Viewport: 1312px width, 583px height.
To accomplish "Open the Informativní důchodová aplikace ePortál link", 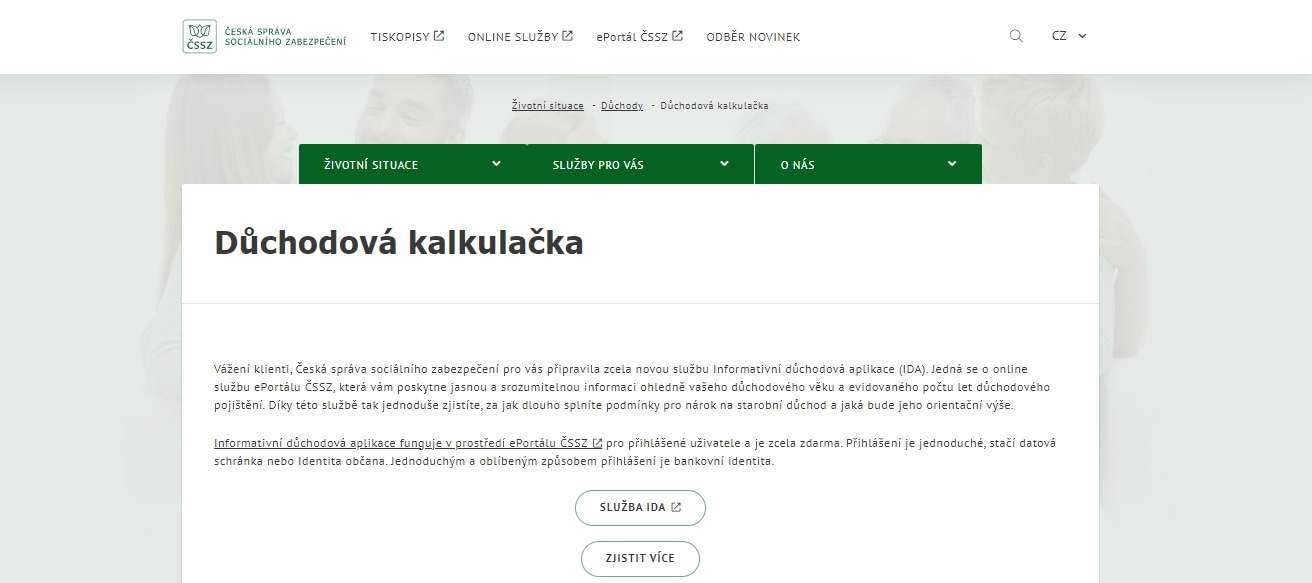I will 408,443.
